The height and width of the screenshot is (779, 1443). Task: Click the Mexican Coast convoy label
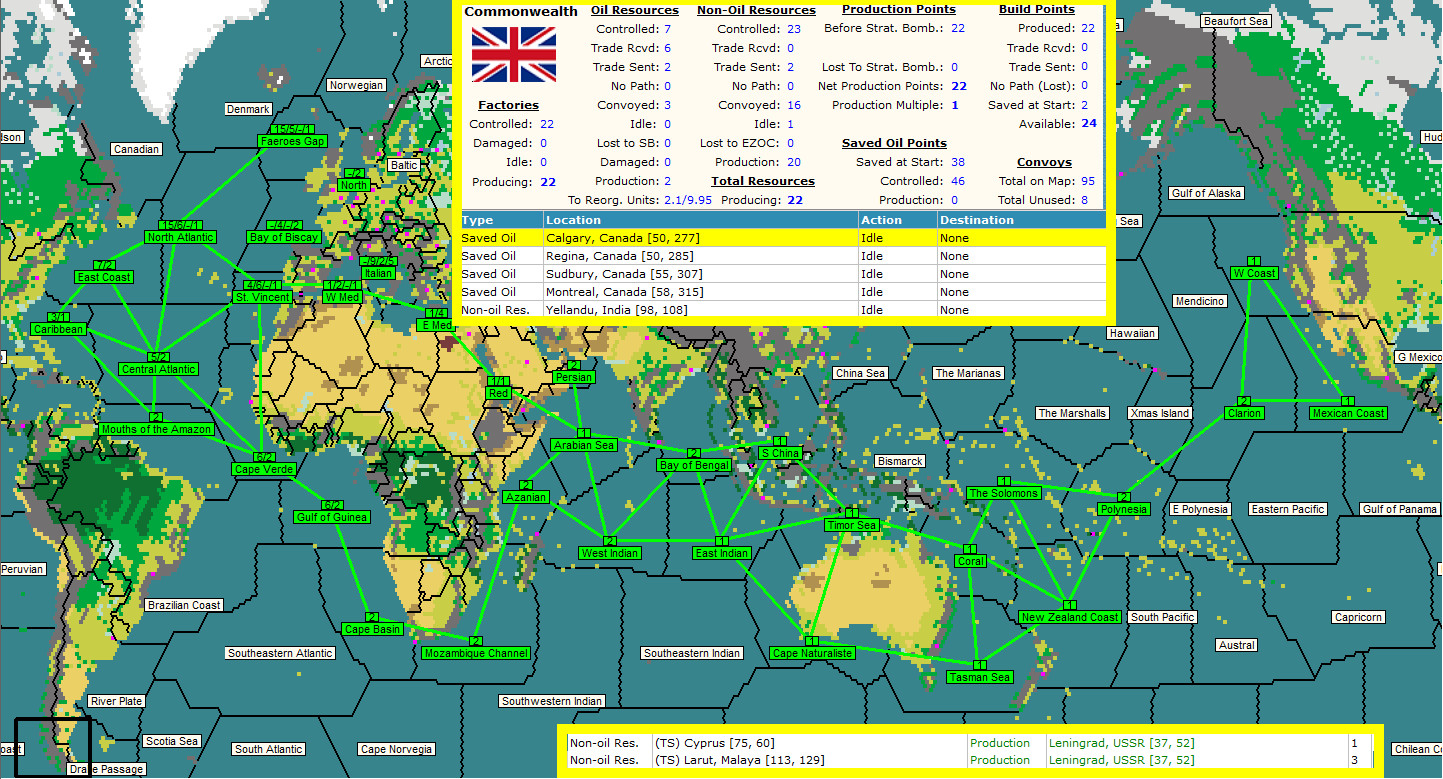pos(1348,414)
